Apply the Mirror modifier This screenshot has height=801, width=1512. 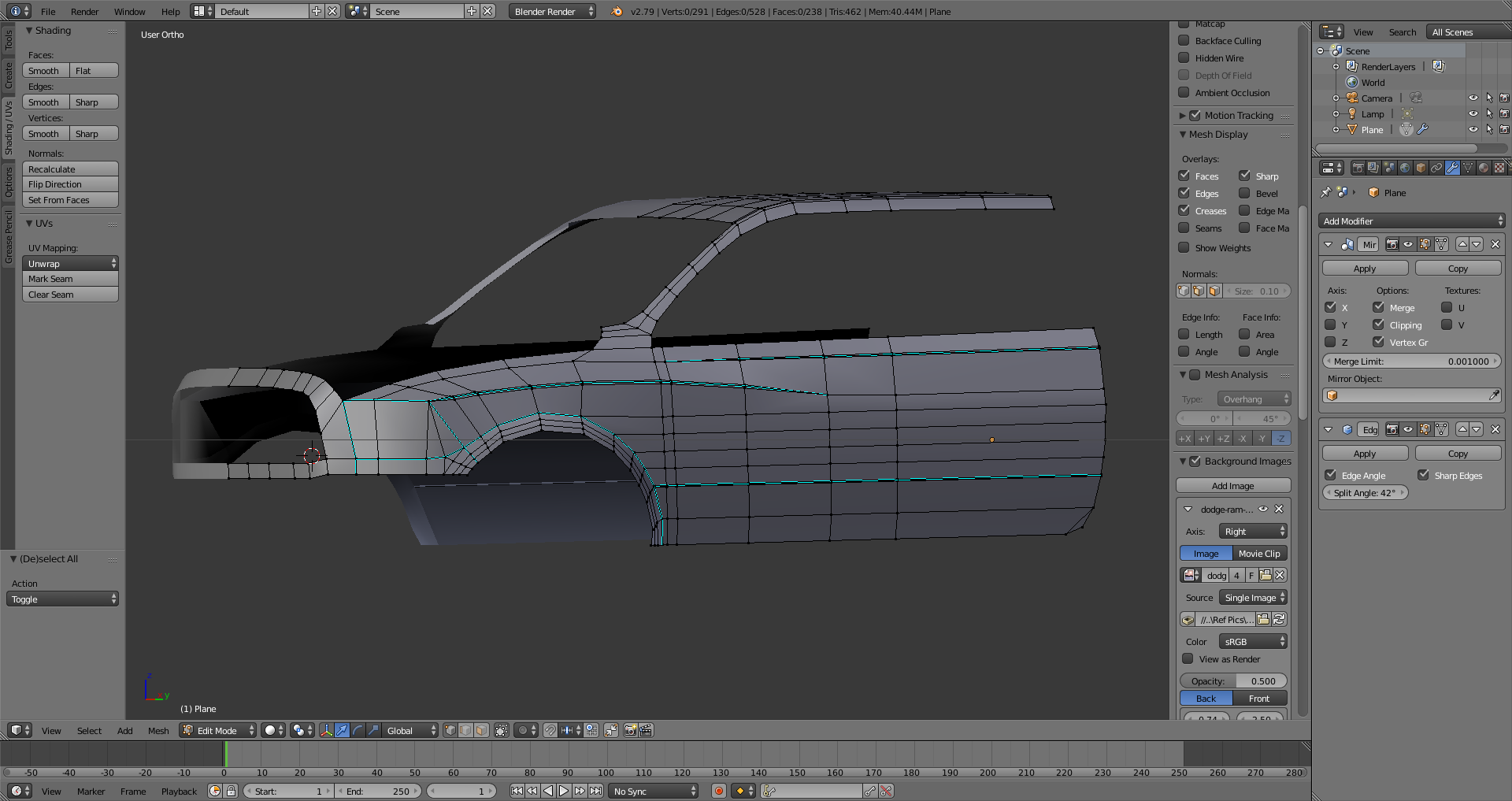(x=1365, y=268)
